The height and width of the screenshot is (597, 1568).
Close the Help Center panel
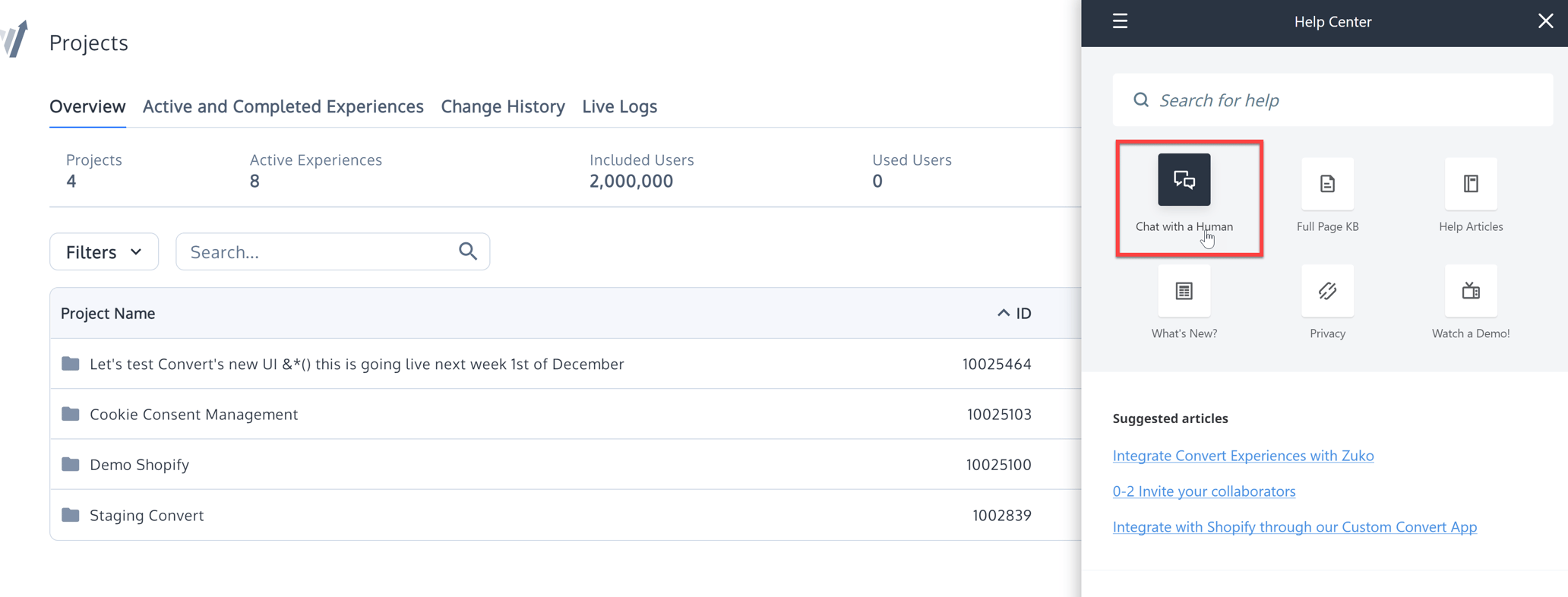1545,21
